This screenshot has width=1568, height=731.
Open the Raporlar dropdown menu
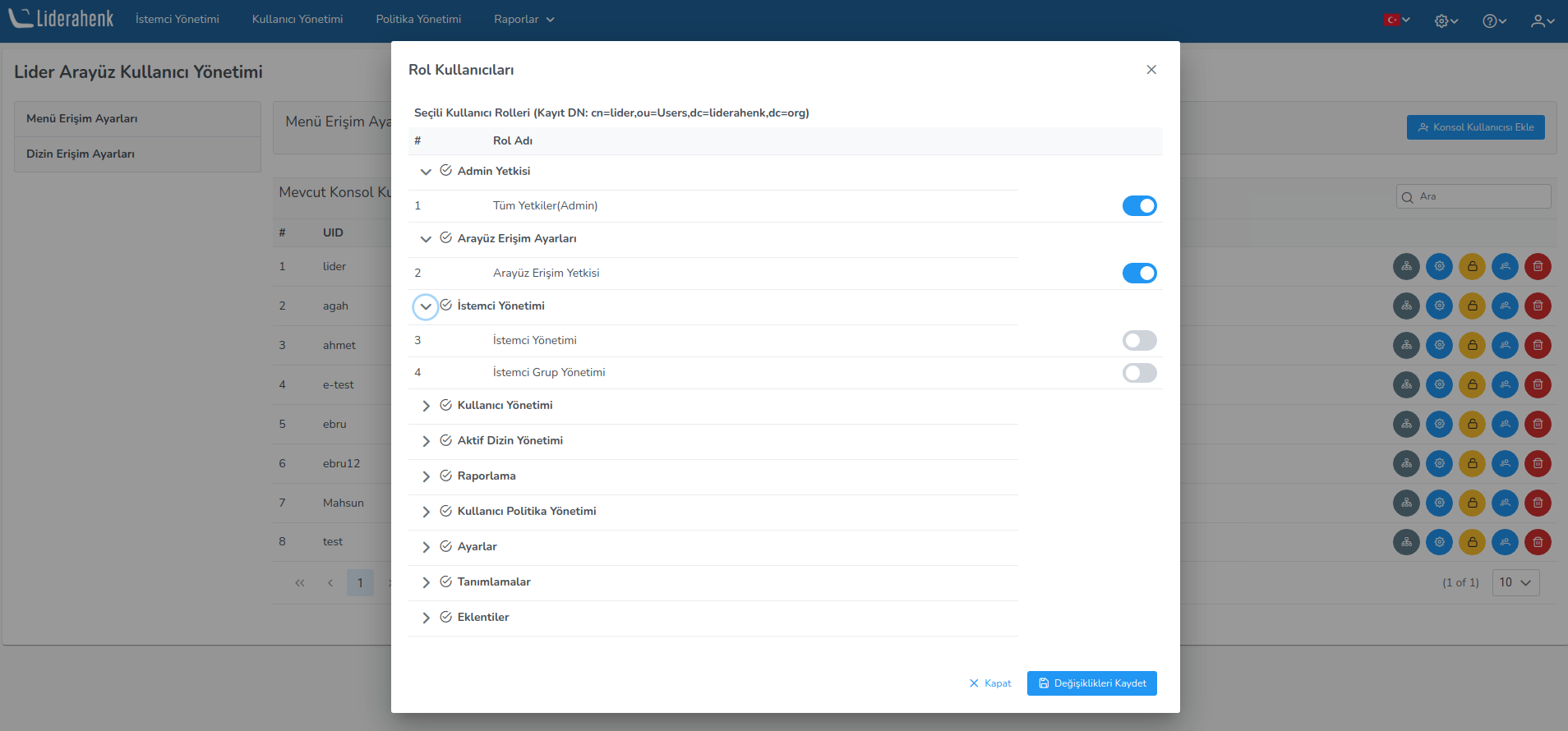pyautogui.click(x=524, y=19)
